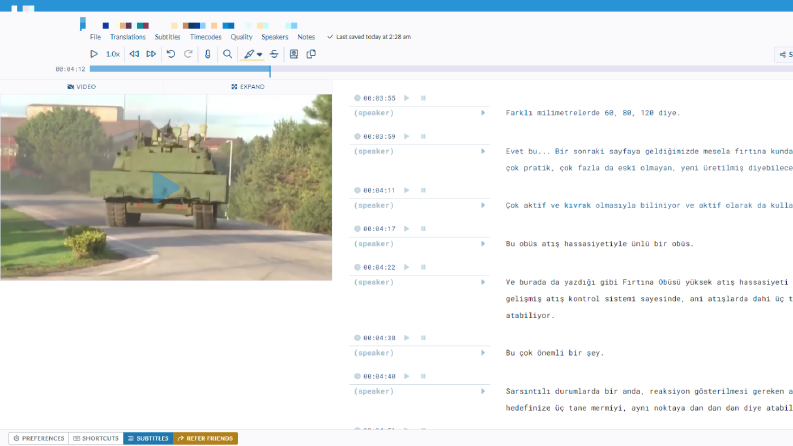Click the SUBTITLES button at bottom
The width and height of the screenshot is (793, 446).
tap(148, 438)
